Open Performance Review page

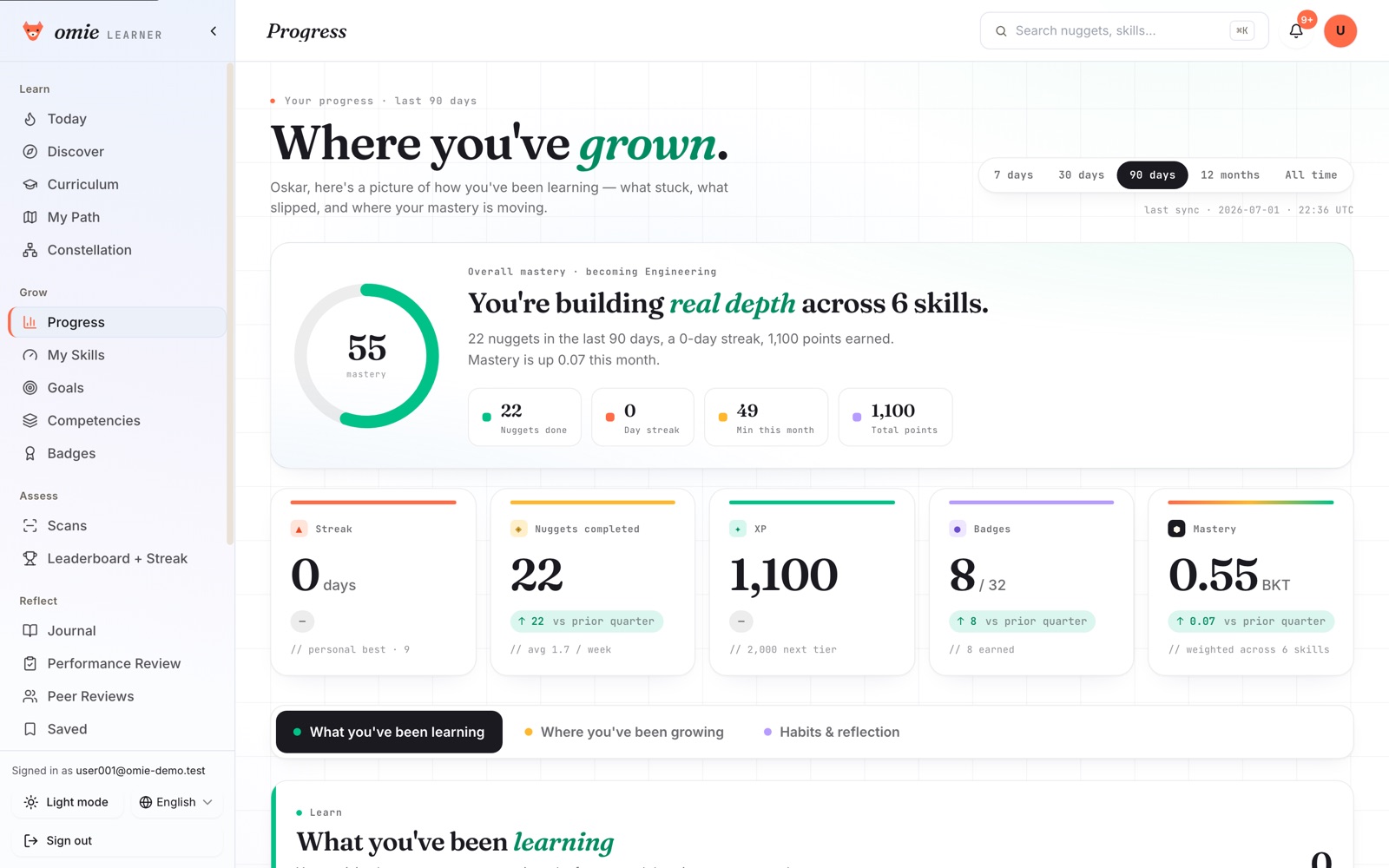(117, 663)
